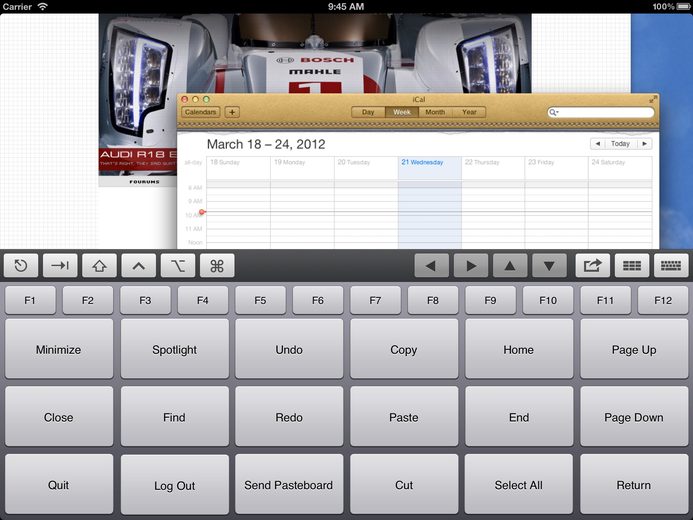Screen dimensions: 693x520
Task: Tap the F9 key
Action: click(x=490, y=300)
